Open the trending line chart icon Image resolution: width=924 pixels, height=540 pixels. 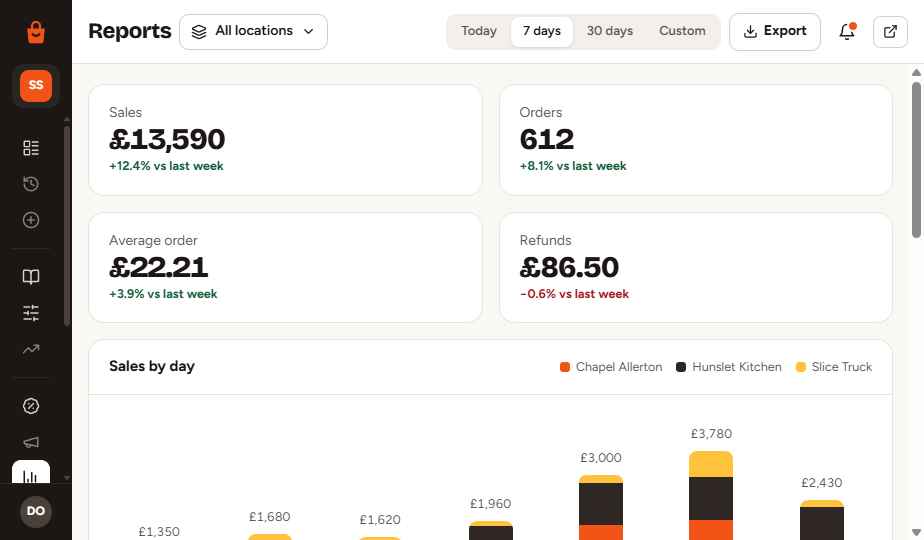(x=31, y=349)
